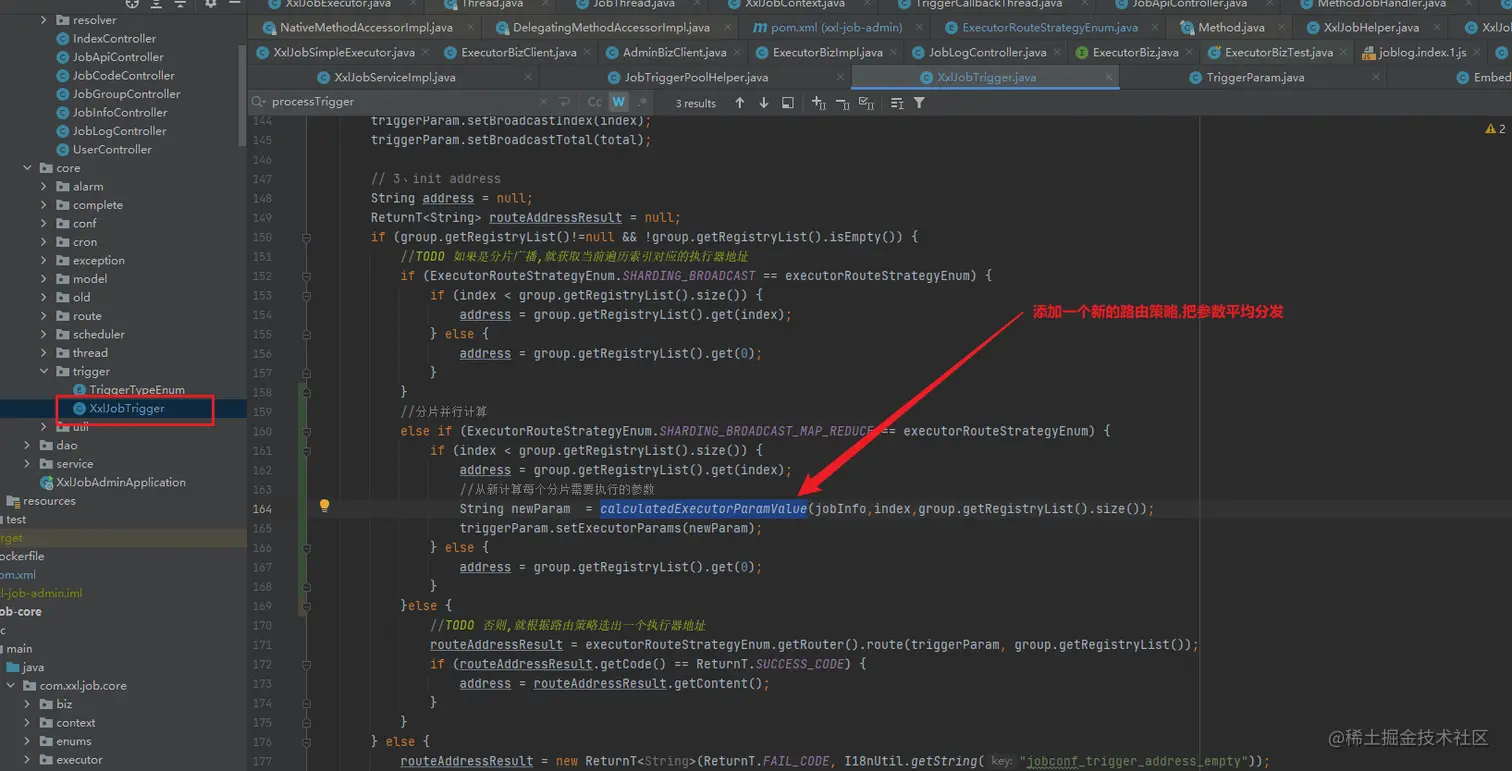Viewport: 1512px width, 771px height.
Task: Expand the service folder
Action: 28,464
